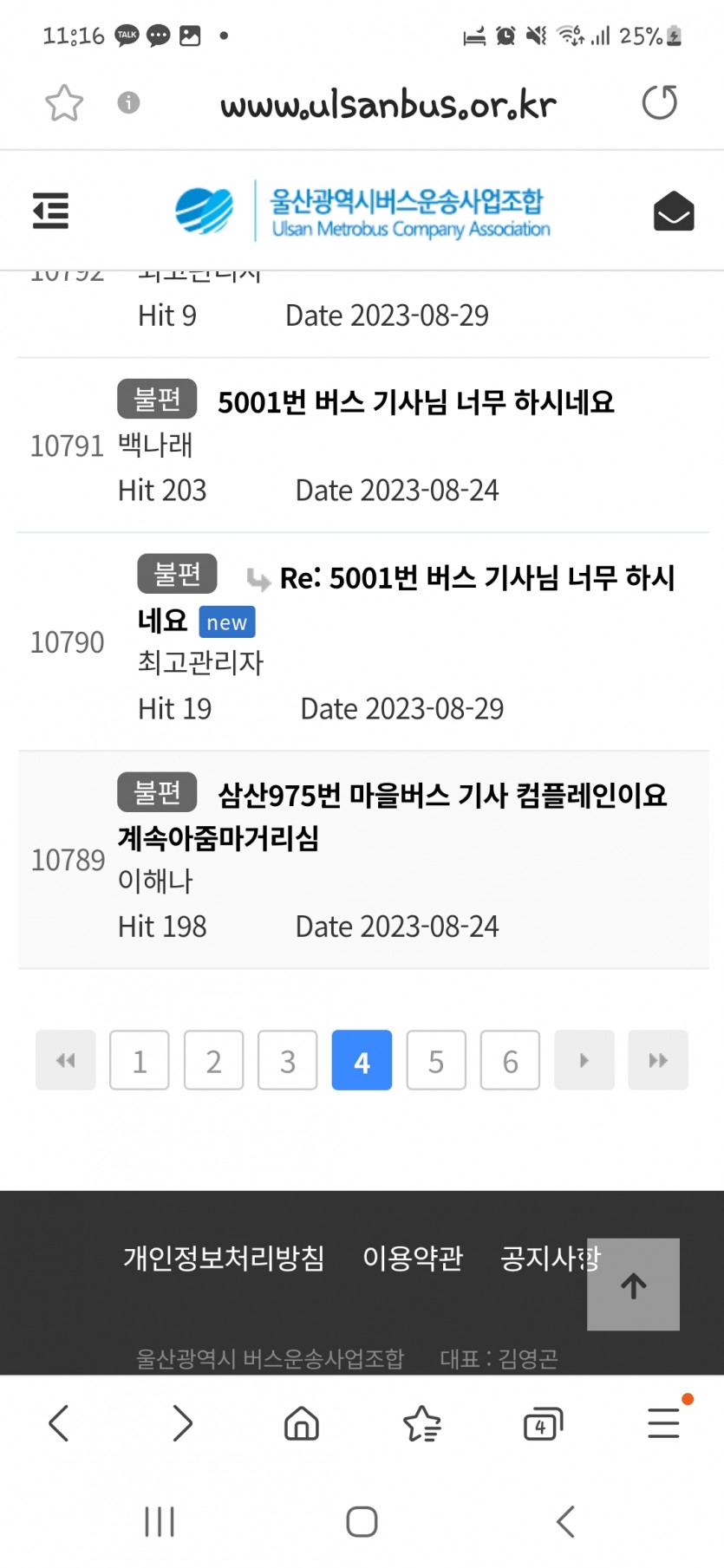Go to page 1 of the board
Screen dimensions: 724x1568
[140, 1060]
